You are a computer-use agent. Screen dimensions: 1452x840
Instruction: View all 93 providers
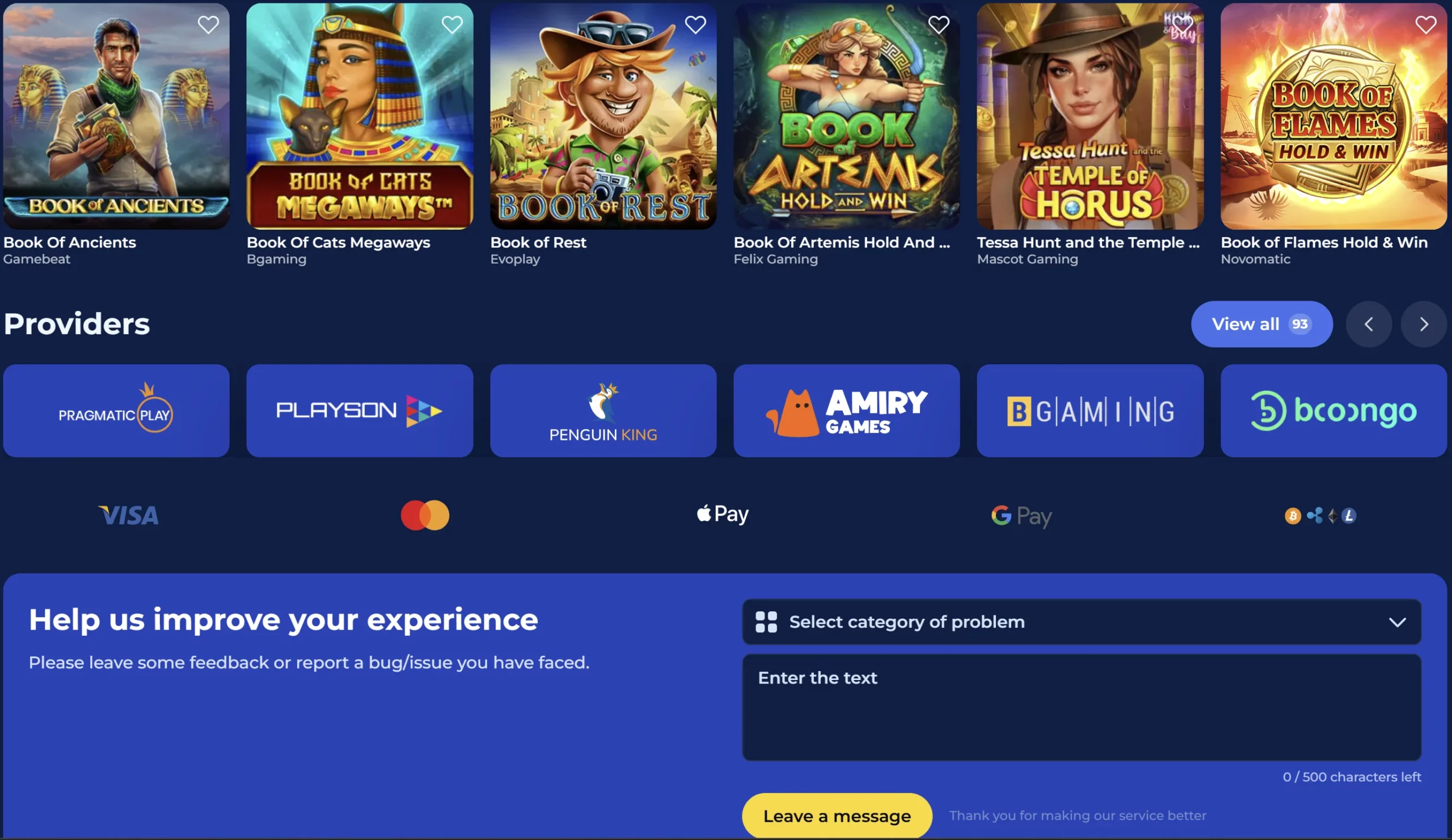click(1262, 324)
